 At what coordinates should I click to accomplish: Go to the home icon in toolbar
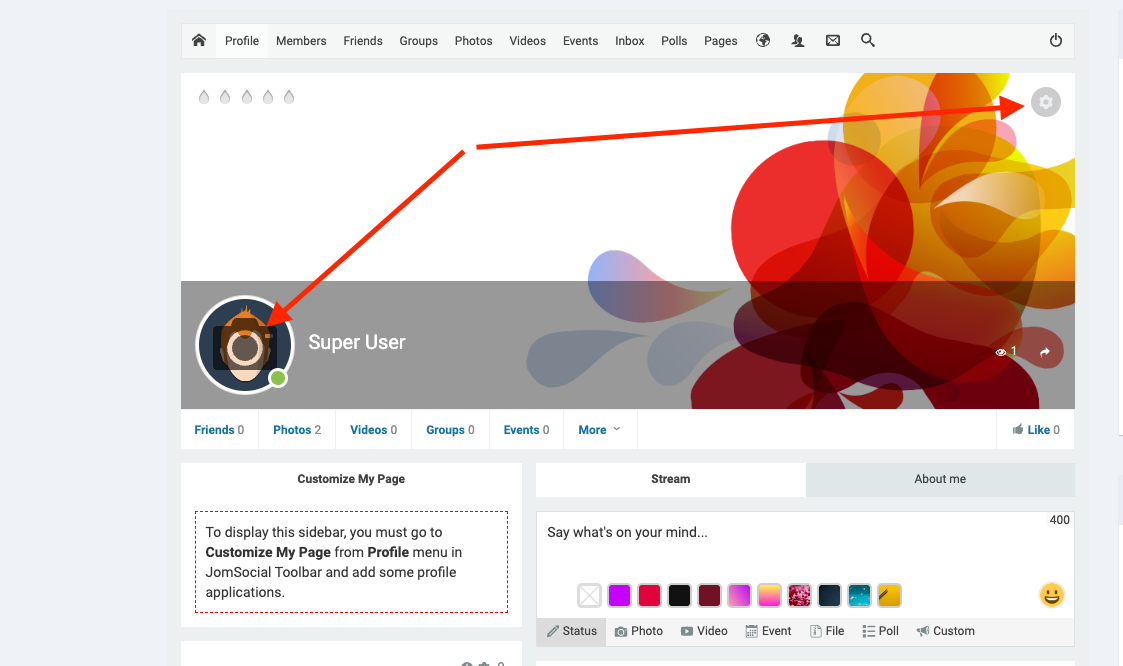(x=199, y=40)
